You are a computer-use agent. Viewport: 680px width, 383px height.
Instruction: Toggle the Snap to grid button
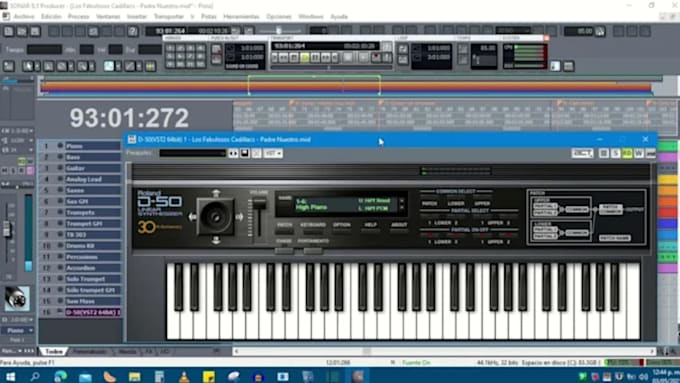coord(108,66)
